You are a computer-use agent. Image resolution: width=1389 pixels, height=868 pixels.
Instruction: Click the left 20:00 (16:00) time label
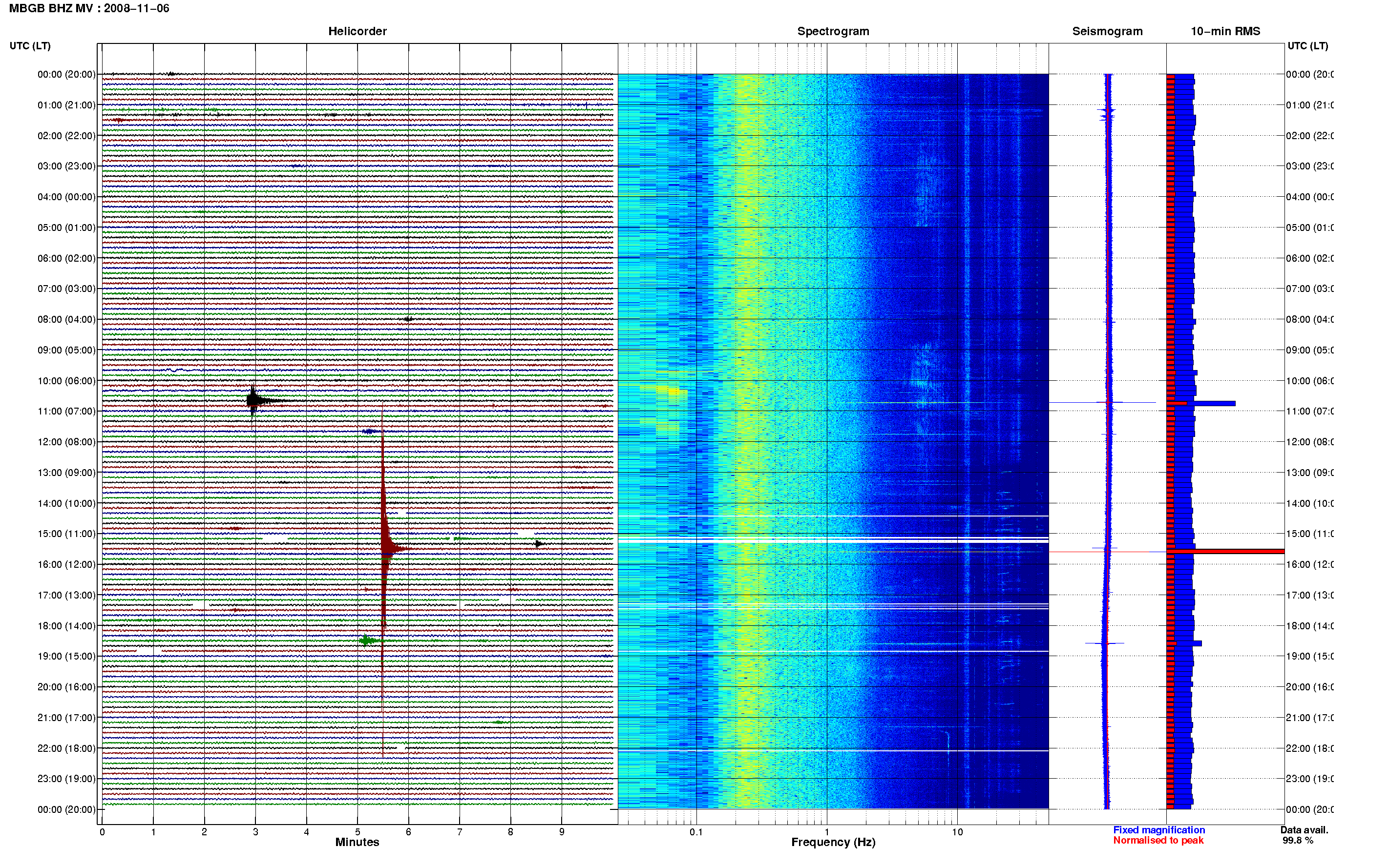pyautogui.click(x=66, y=687)
